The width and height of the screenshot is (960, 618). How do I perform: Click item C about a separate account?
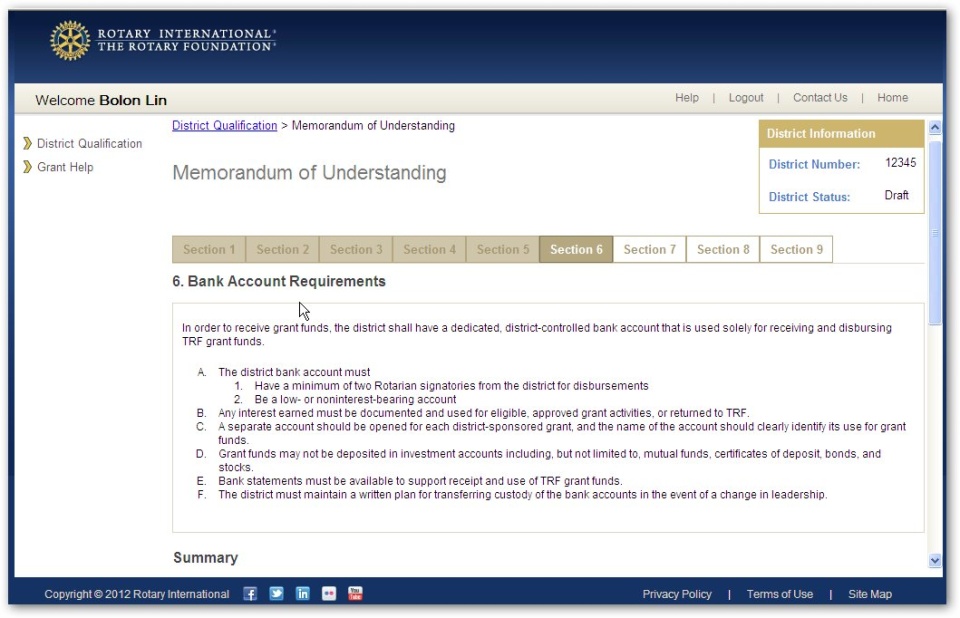click(562, 433)
